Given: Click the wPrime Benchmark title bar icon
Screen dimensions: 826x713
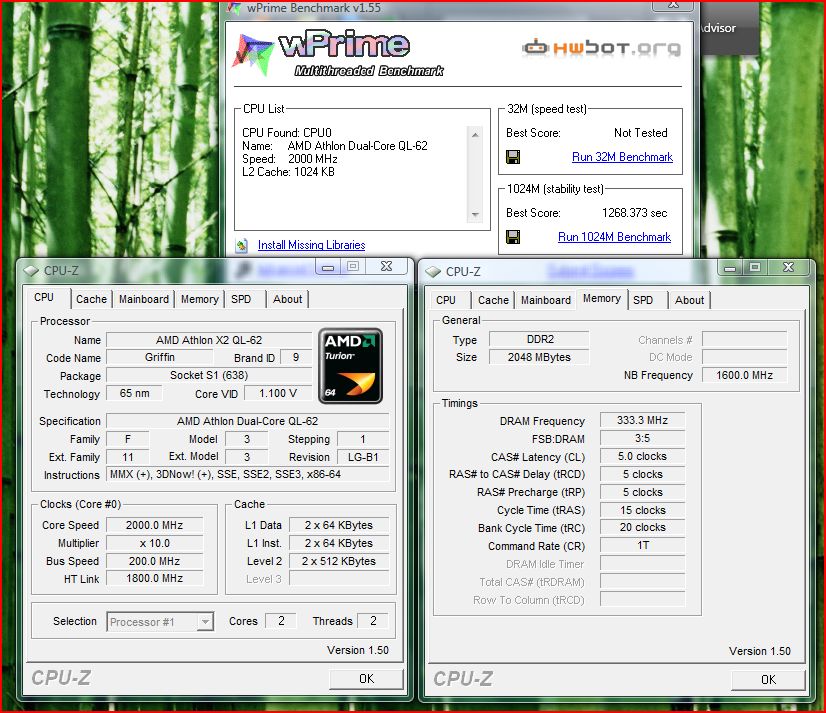Looking at the screenshot, I should tap(234, 8).
